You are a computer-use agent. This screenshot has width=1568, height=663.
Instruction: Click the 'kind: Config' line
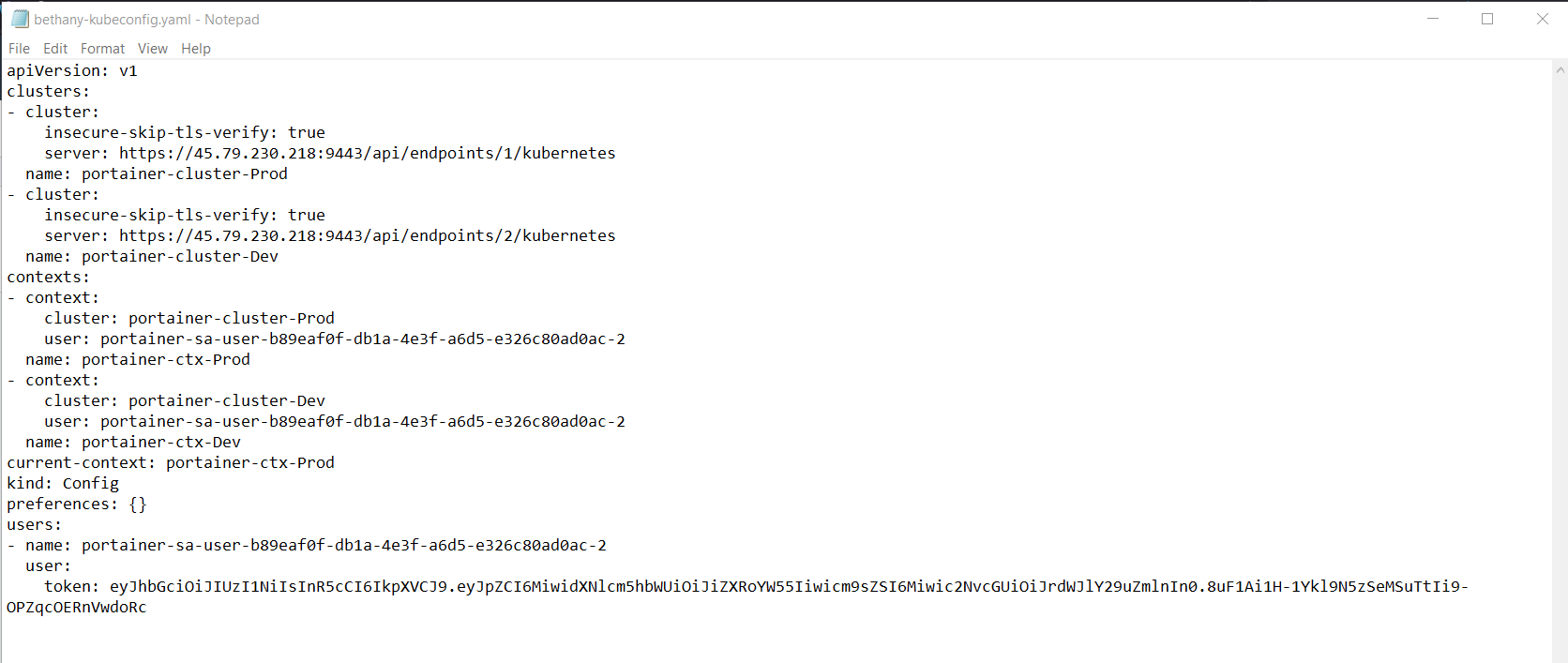(x=63, y=484)
